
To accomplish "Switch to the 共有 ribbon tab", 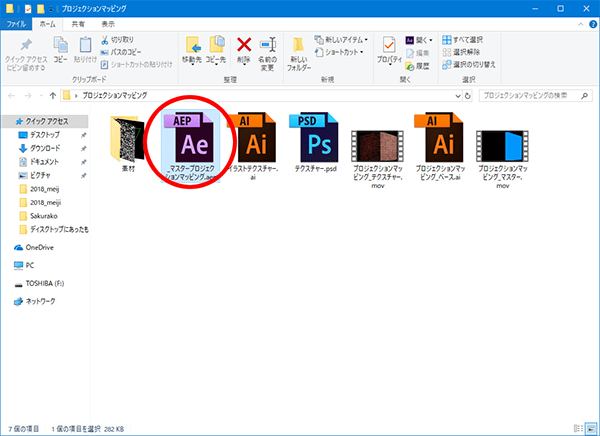I will pyautogui.click(x=77, y=23).
